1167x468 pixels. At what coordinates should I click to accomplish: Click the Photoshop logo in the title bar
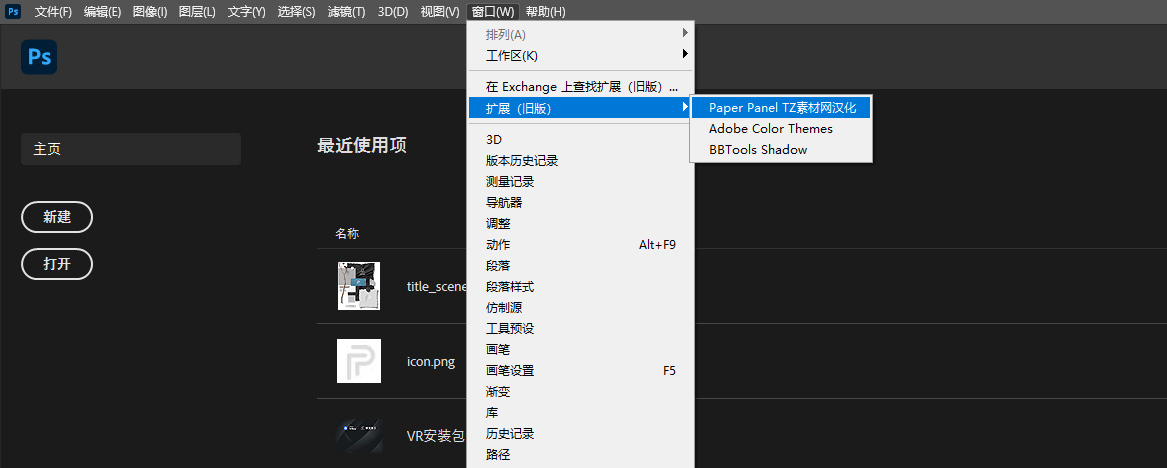[x=13, y=11]
